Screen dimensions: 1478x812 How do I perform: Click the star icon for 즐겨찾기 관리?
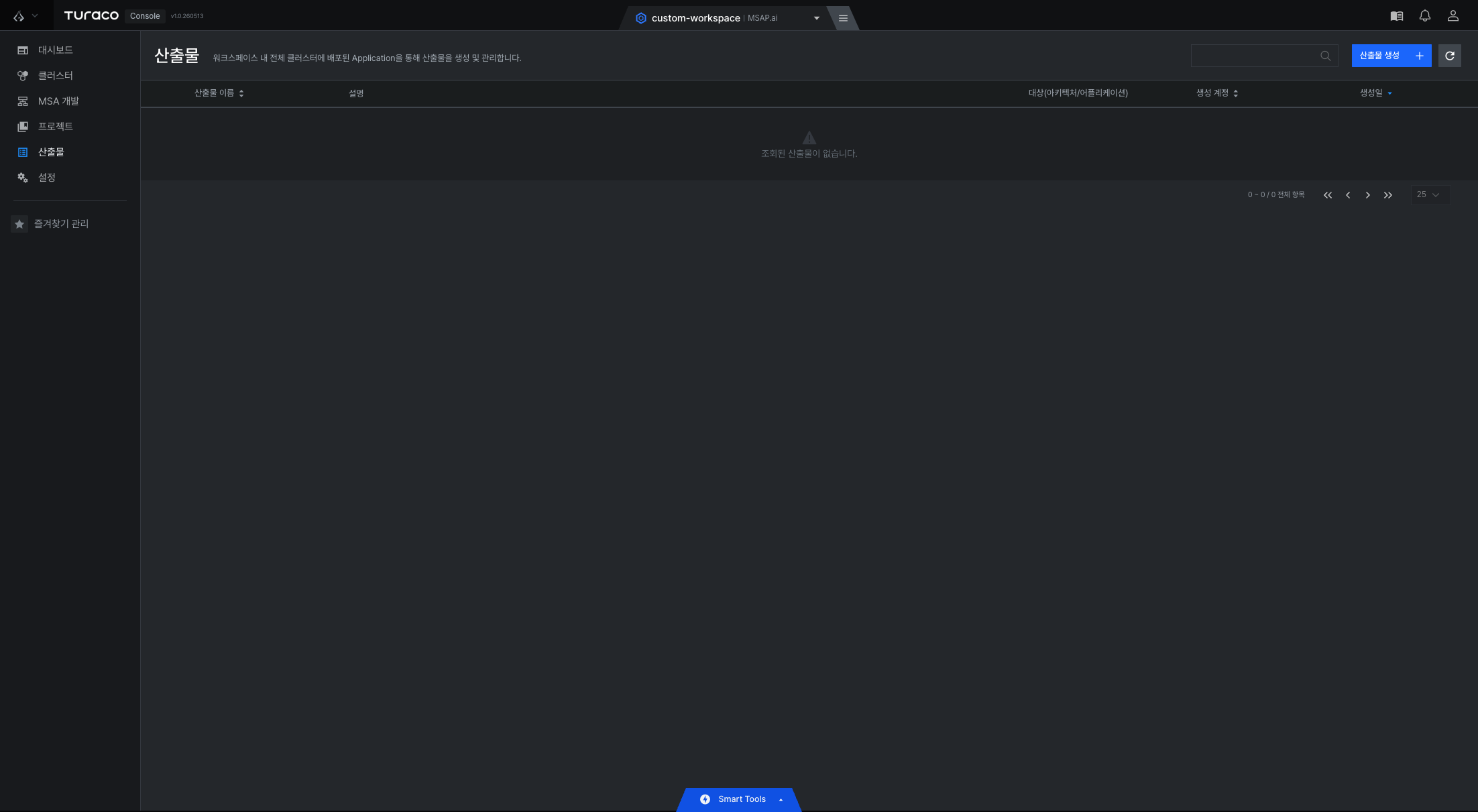(19, 224)
